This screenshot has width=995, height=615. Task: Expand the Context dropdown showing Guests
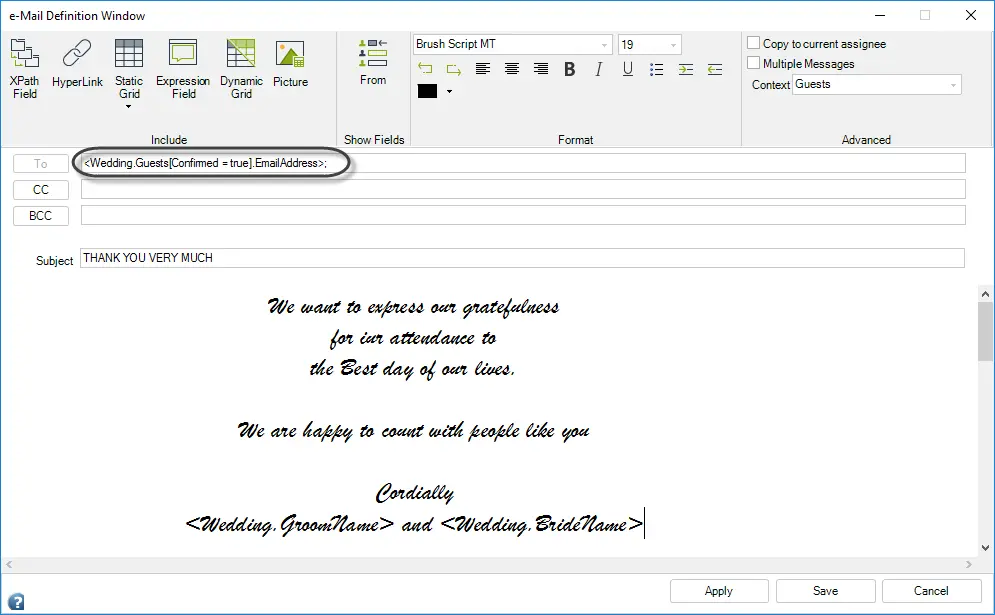(x=952, y=85)
